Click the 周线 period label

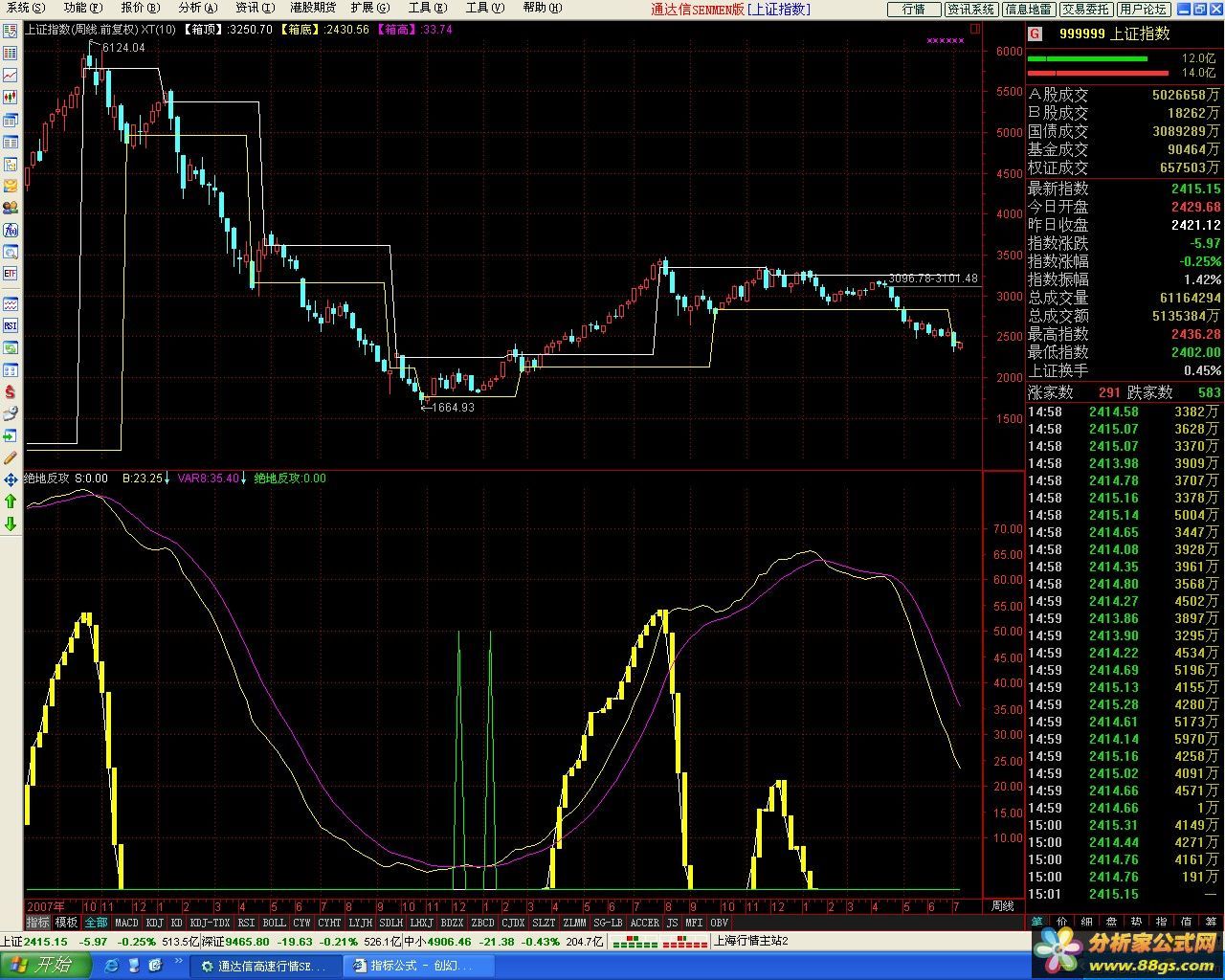point(1002,905)
